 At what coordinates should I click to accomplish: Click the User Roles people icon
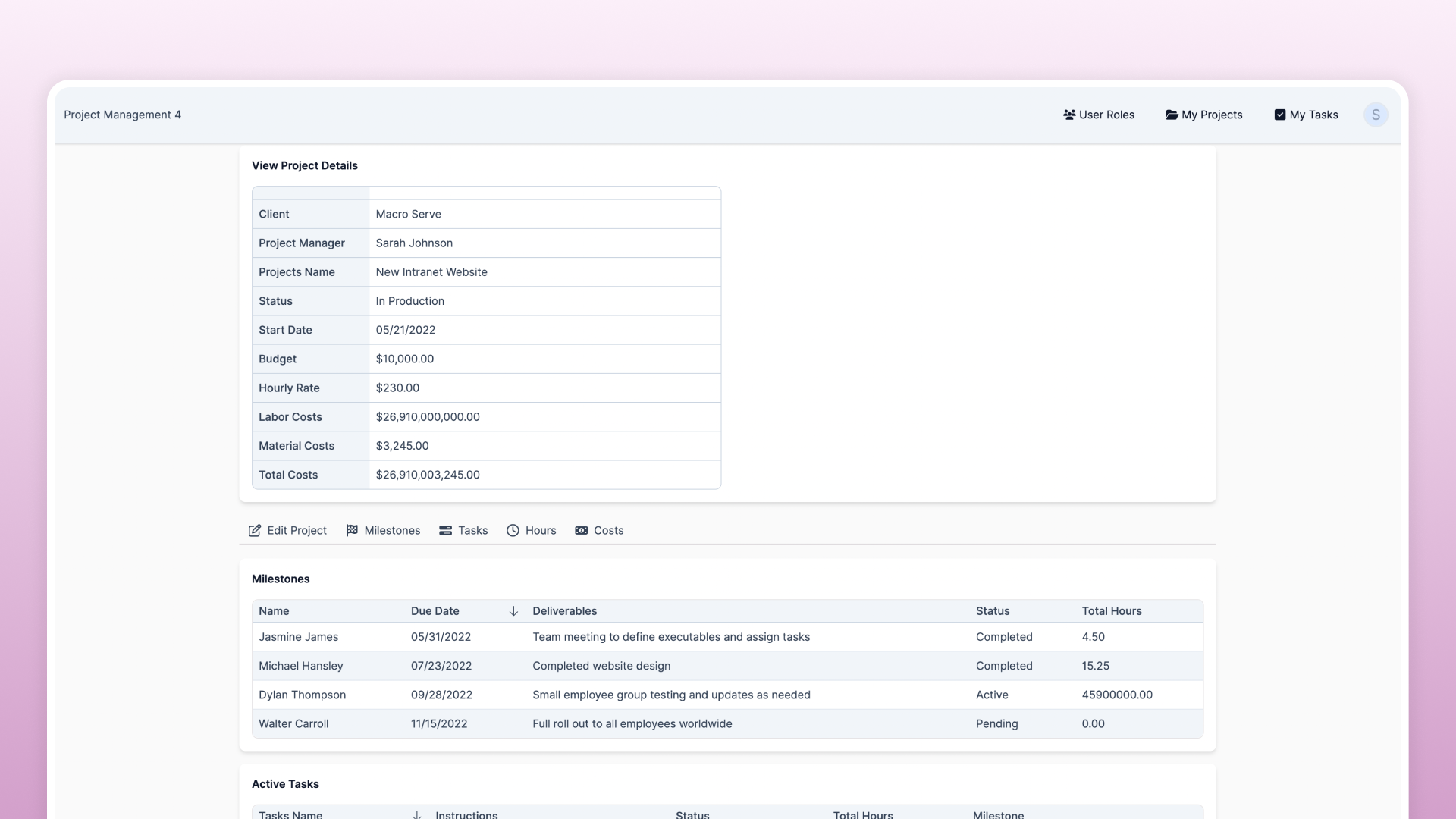pos(1069,115)
